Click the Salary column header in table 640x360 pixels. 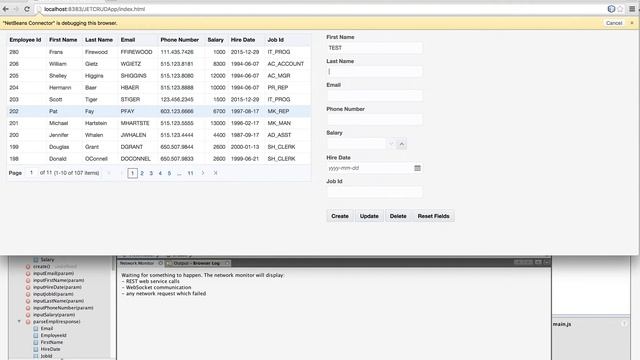tap(216, 40)
